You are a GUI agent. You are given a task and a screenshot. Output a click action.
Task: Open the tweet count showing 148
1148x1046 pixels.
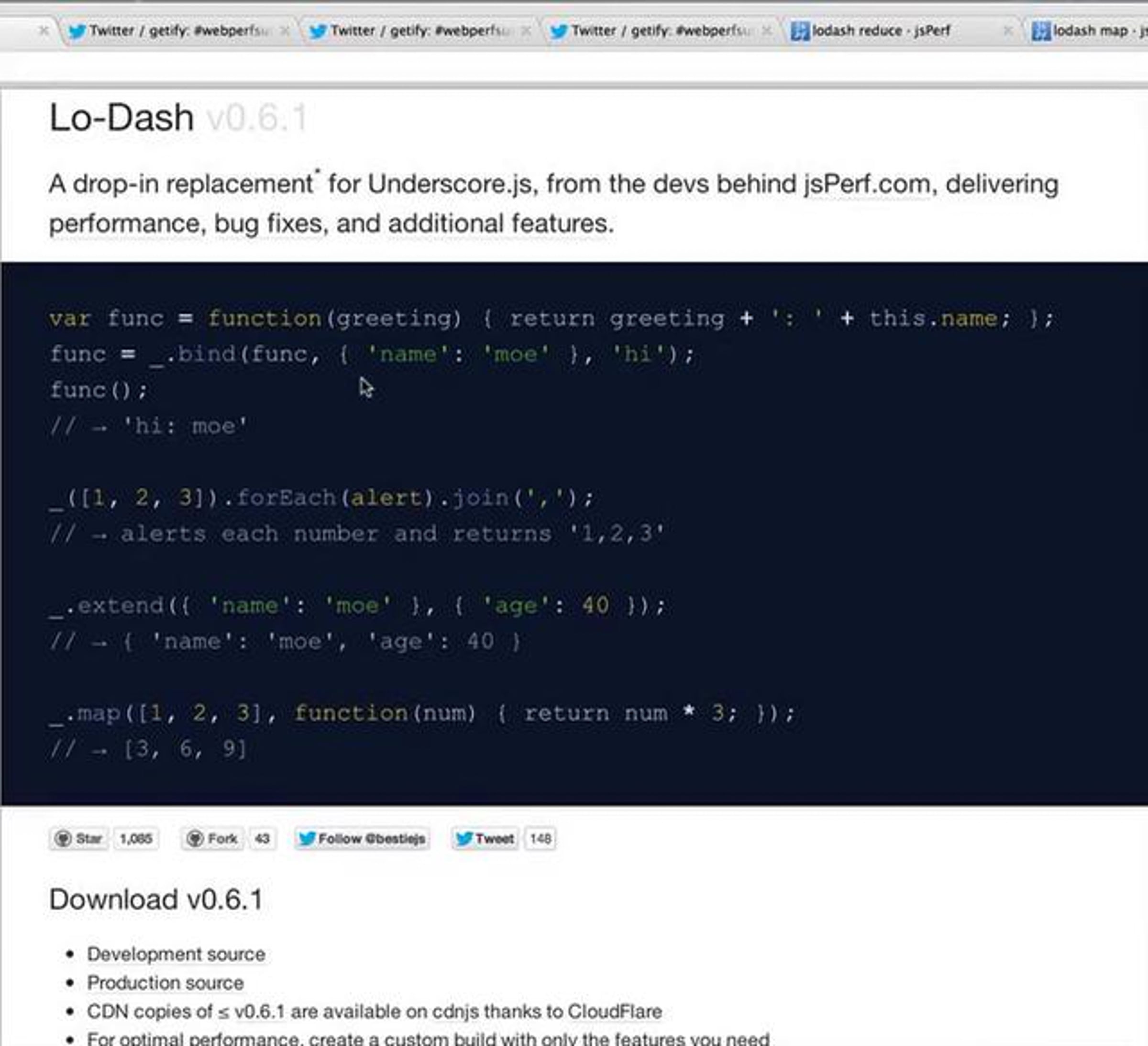point(540,839)
